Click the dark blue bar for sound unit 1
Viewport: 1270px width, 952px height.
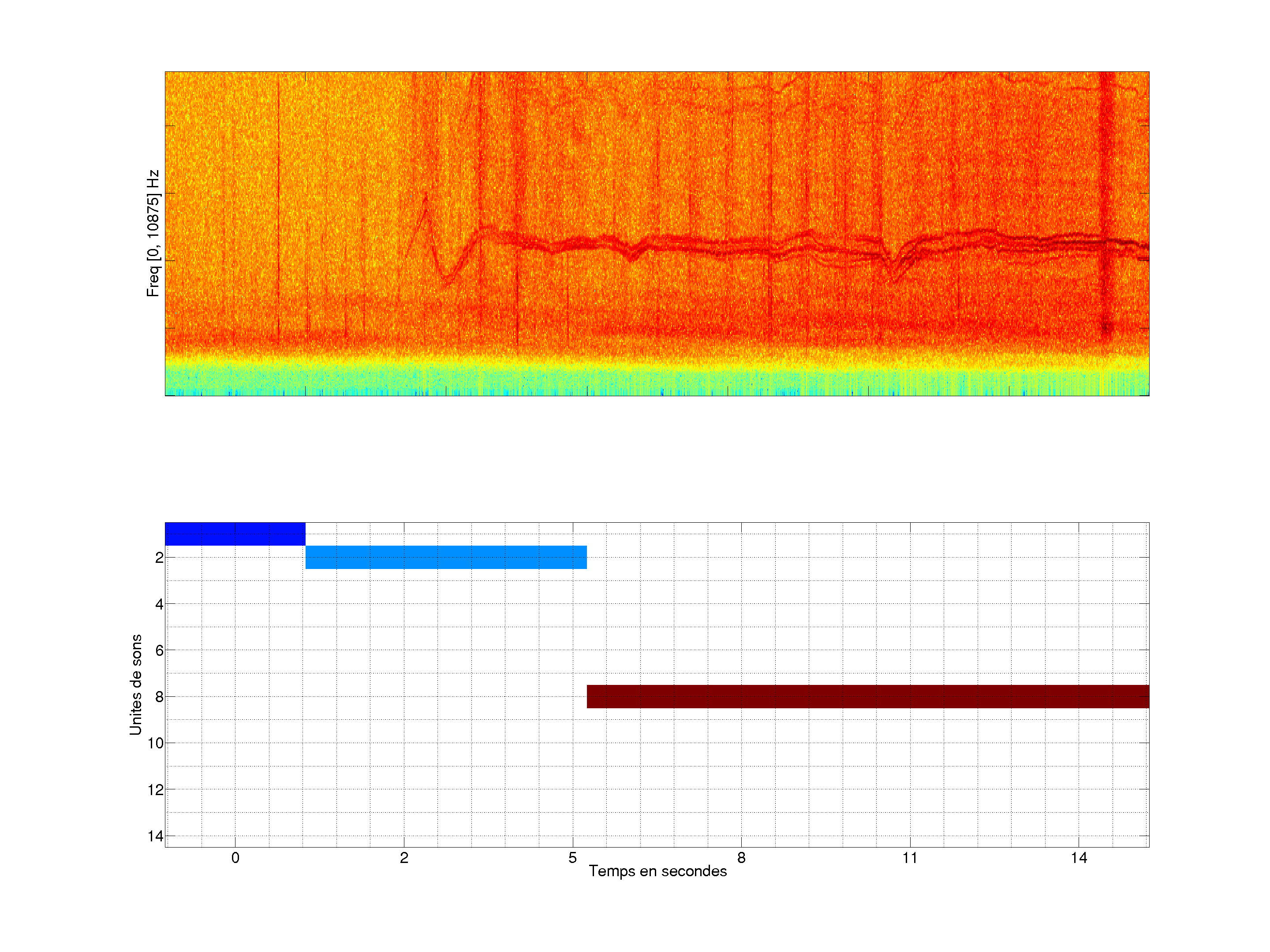coord(235,534)
